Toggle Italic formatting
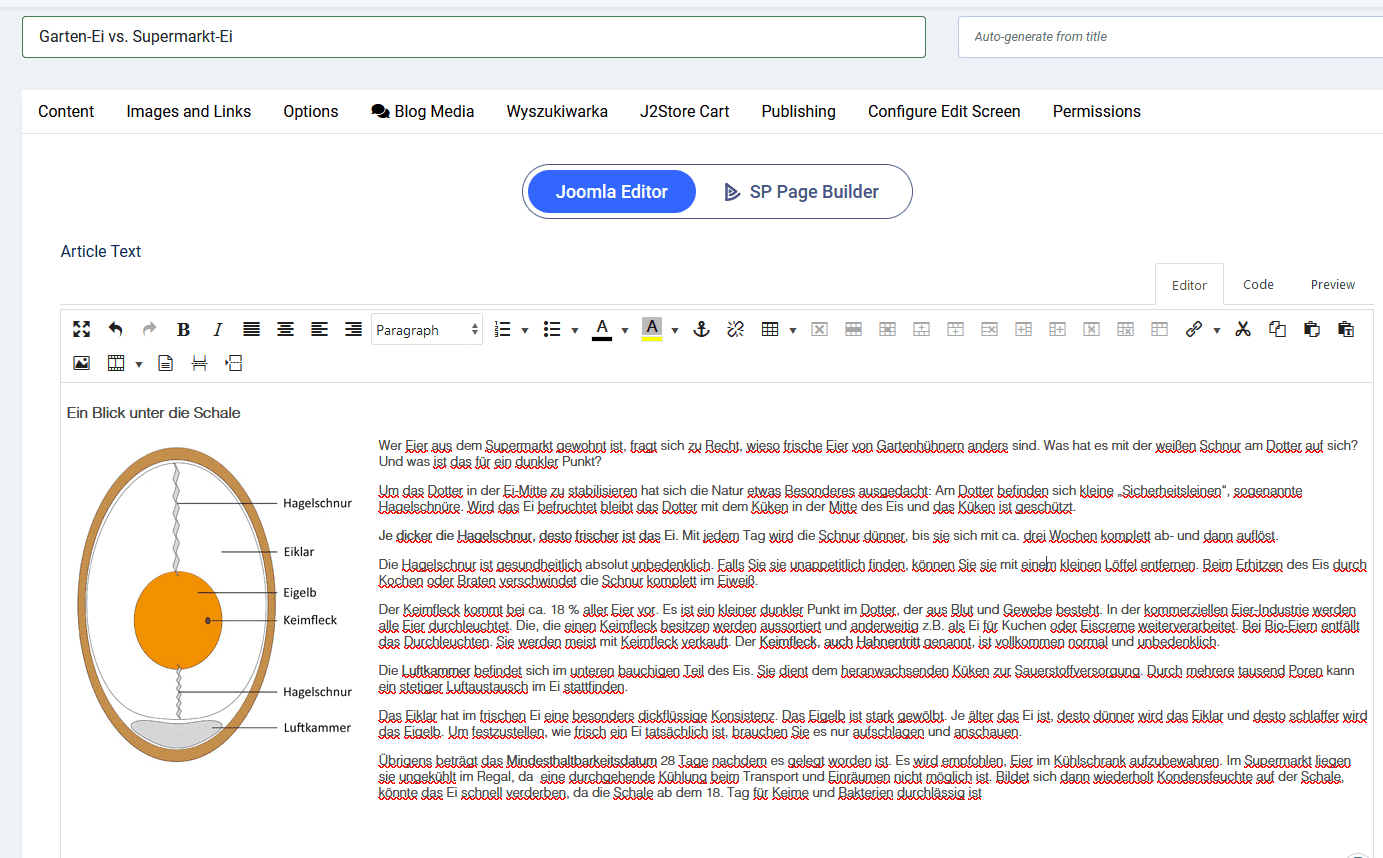 [x=217, y=329]
